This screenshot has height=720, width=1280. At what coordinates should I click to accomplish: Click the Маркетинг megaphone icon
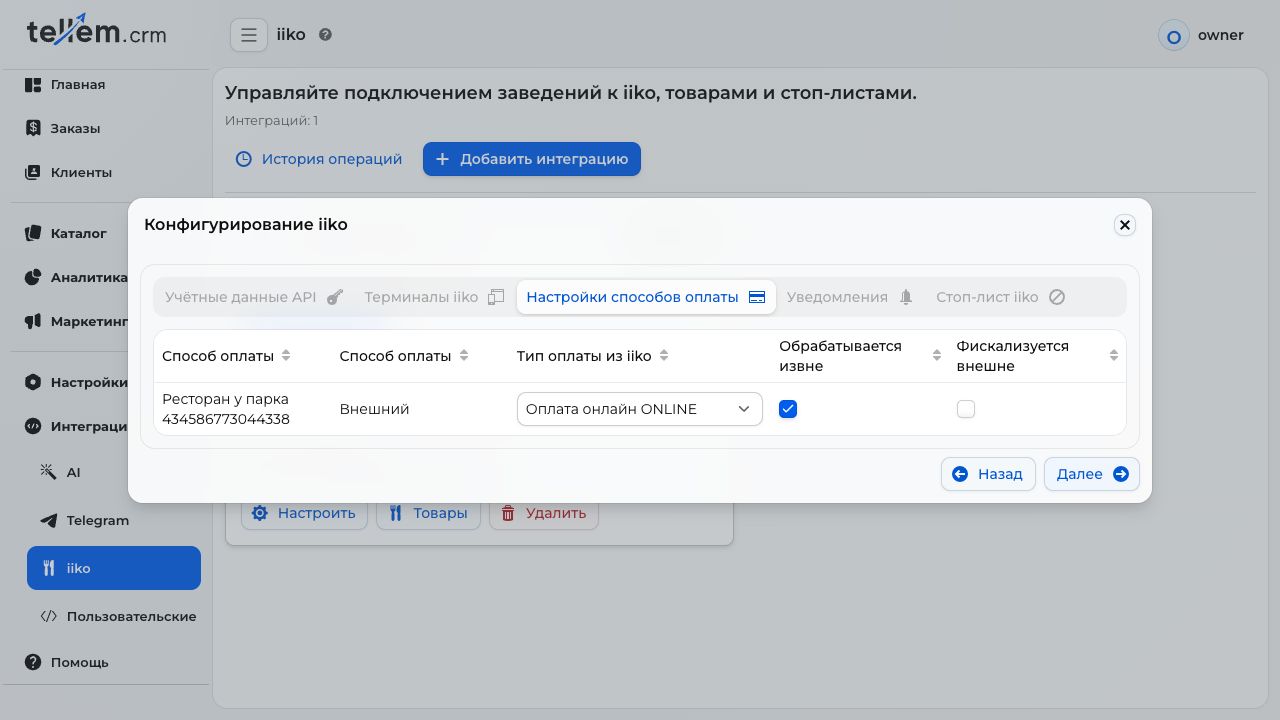point(33,321)
